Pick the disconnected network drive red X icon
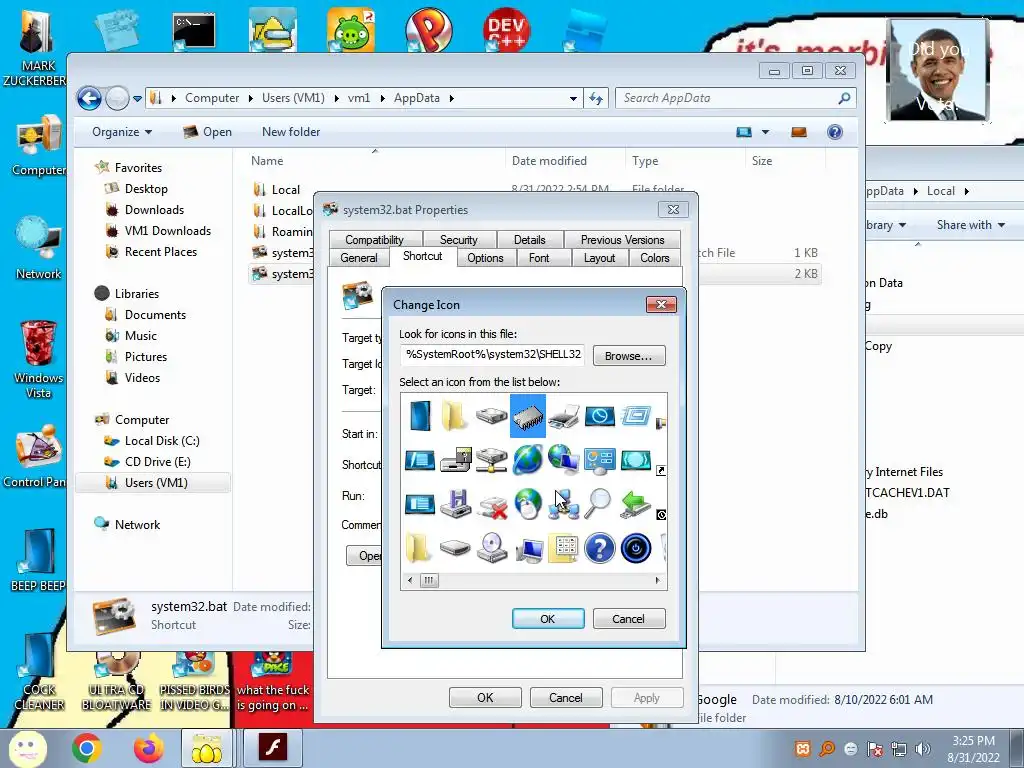 pos(492,506)
